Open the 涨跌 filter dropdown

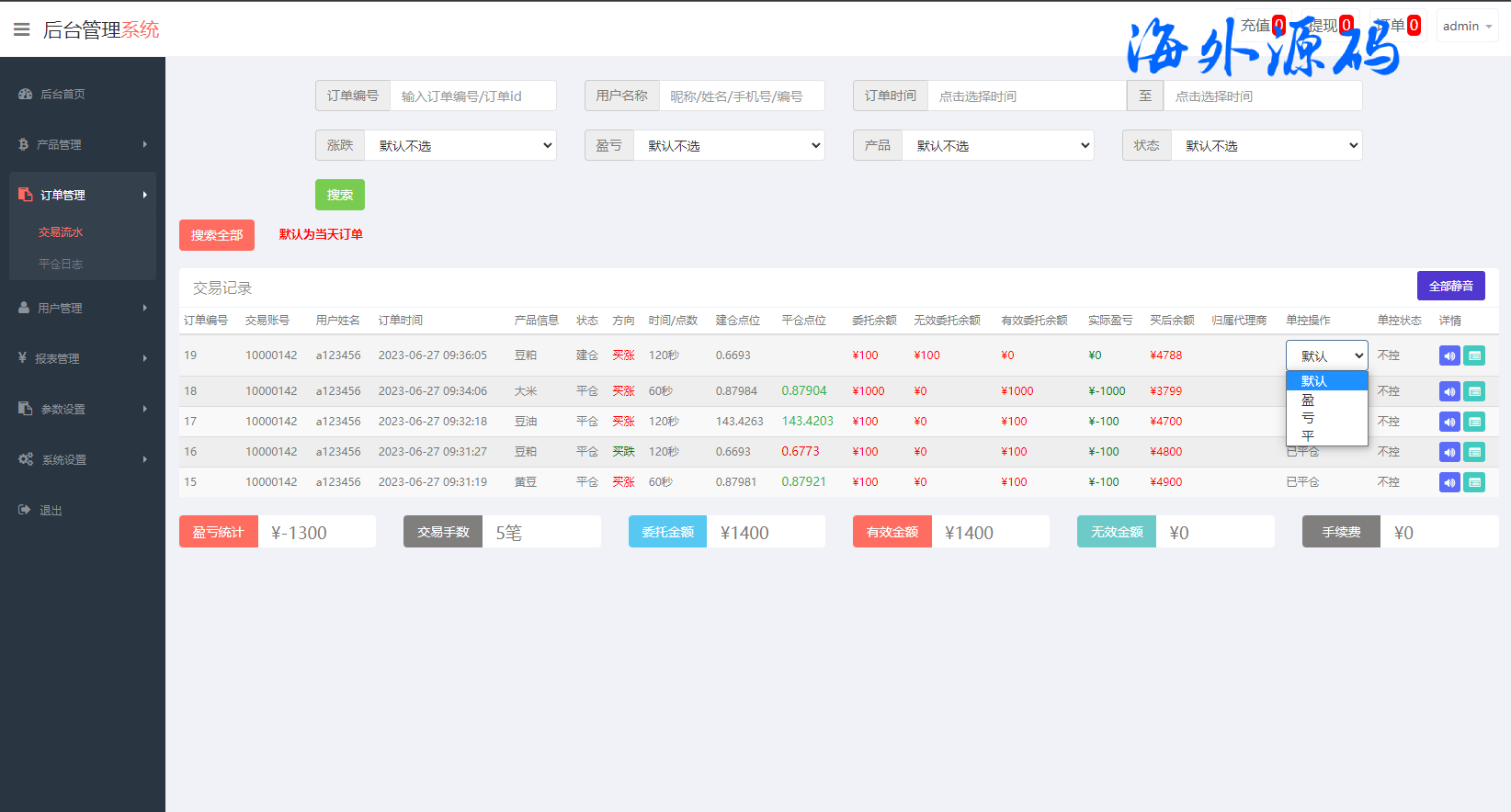pos(460,145)
